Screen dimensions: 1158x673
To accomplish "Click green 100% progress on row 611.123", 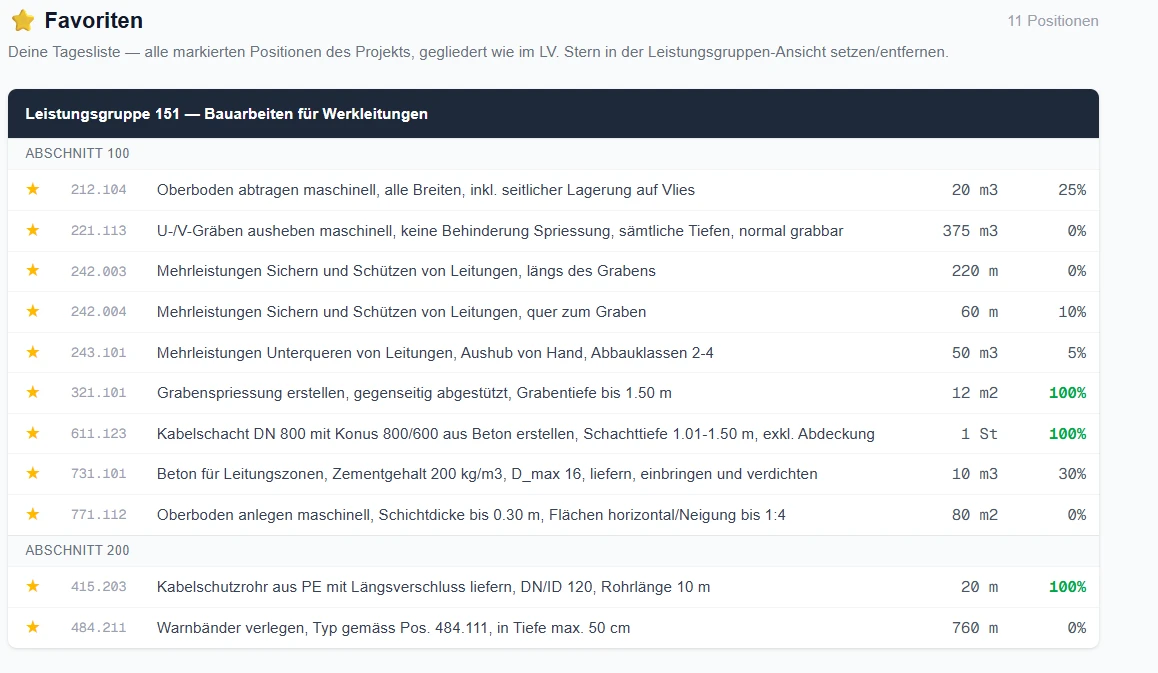I will coord(1067,434).
